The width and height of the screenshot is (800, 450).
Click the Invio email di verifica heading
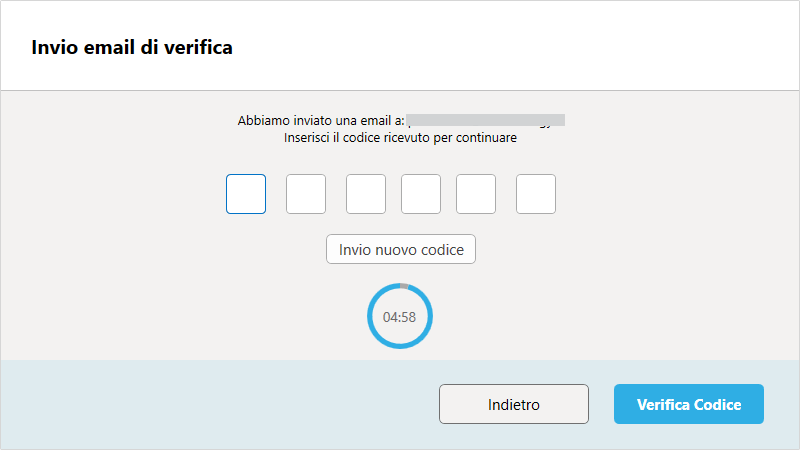tap(132, 47)
